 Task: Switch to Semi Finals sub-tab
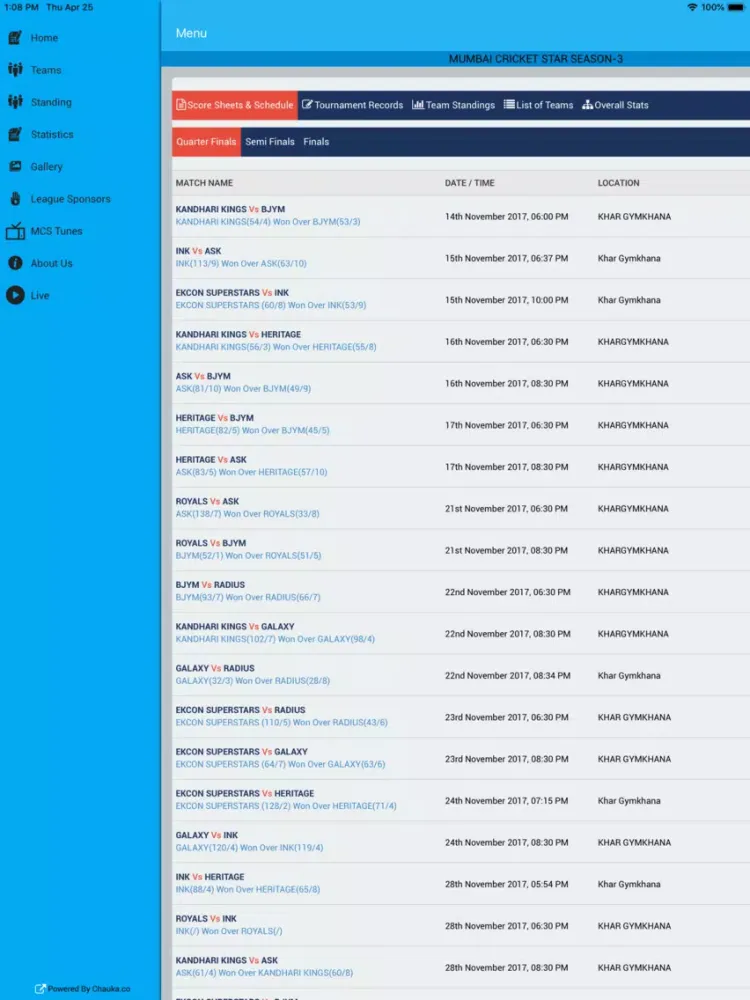(x=270, y=142)
